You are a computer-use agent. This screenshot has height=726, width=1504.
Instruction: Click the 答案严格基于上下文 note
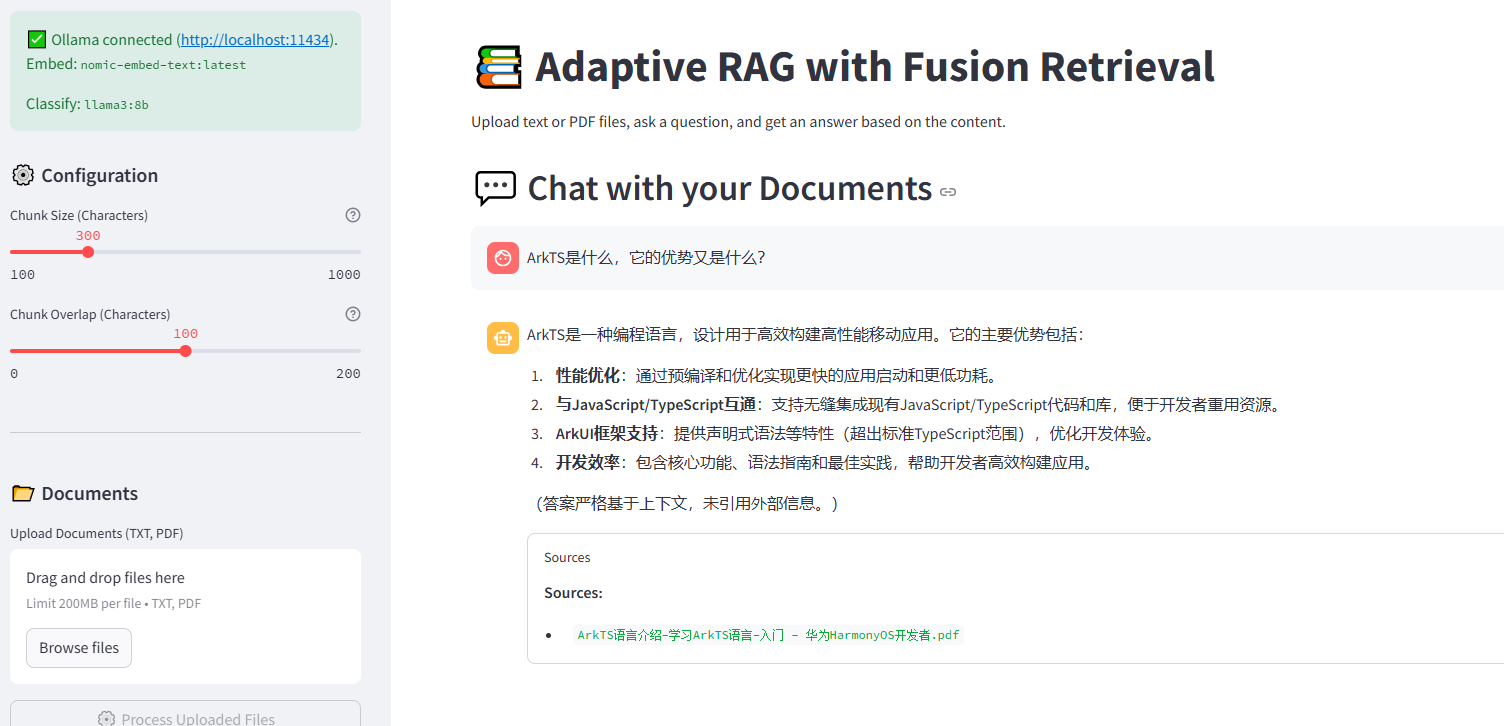pyautogui.click(x=687, y=503)
